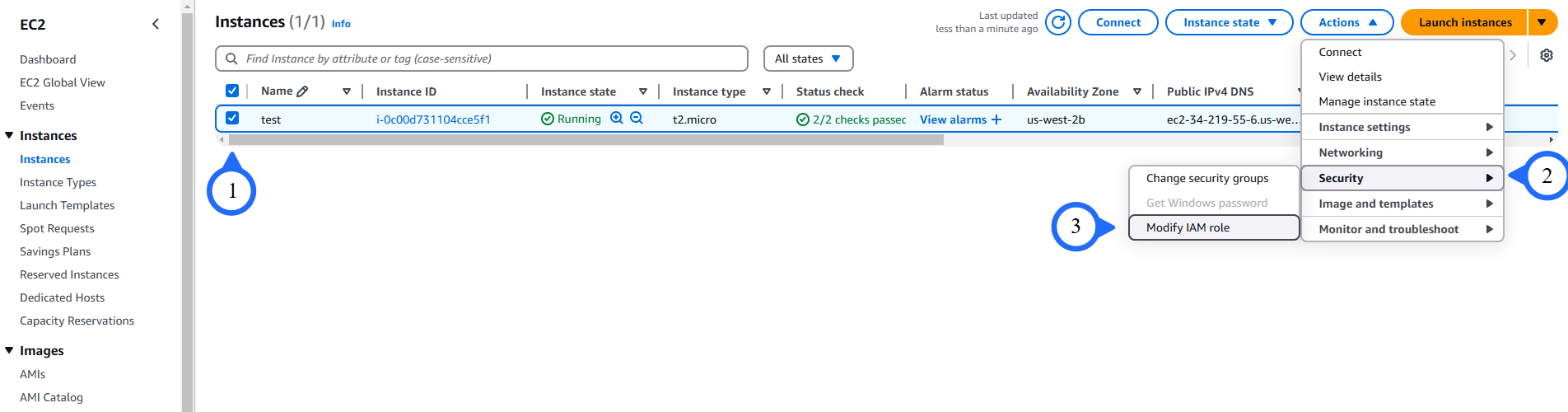Viewport: 1568px width, 412px height.
Task: Click the plus icon next to View alarms
Action: tap(996, 119)
